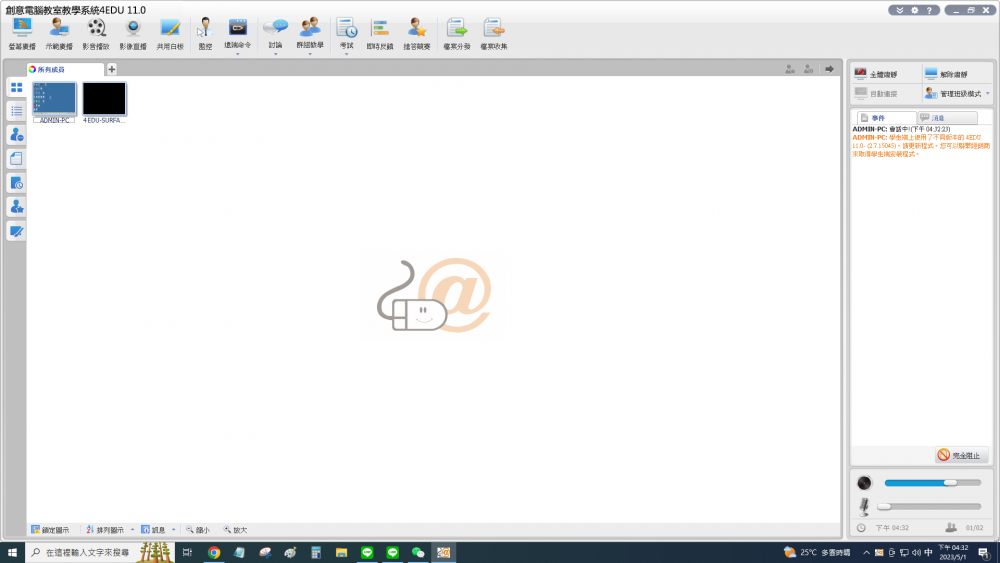Launch 共用白板 shared whiteboard
The height and width of the screenshot is (563, 1000).
[x=170, y=33]
